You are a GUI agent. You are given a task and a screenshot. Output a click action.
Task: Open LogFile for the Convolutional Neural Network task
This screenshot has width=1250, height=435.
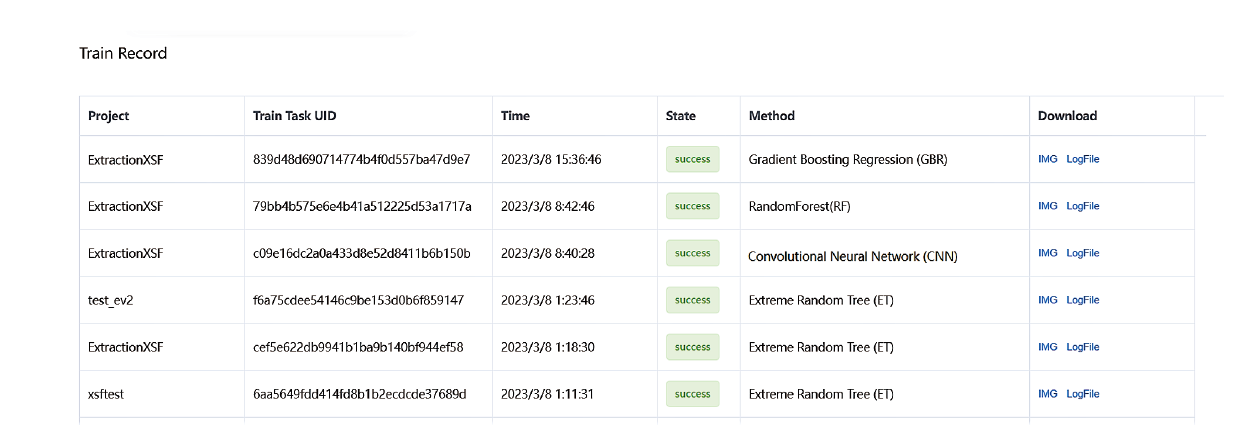1083,253
